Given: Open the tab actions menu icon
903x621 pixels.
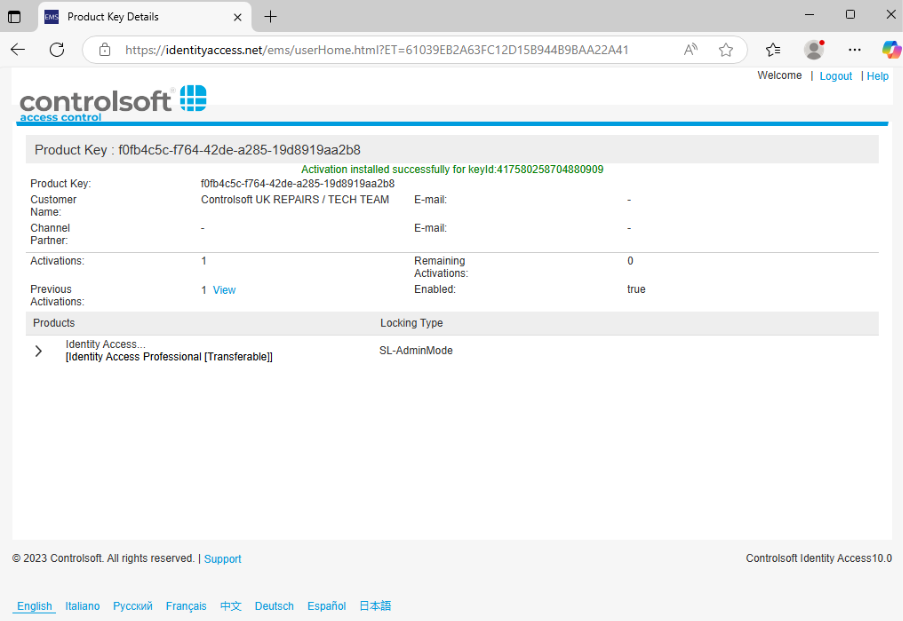Looking at the screenshot, I should point(14,17).
